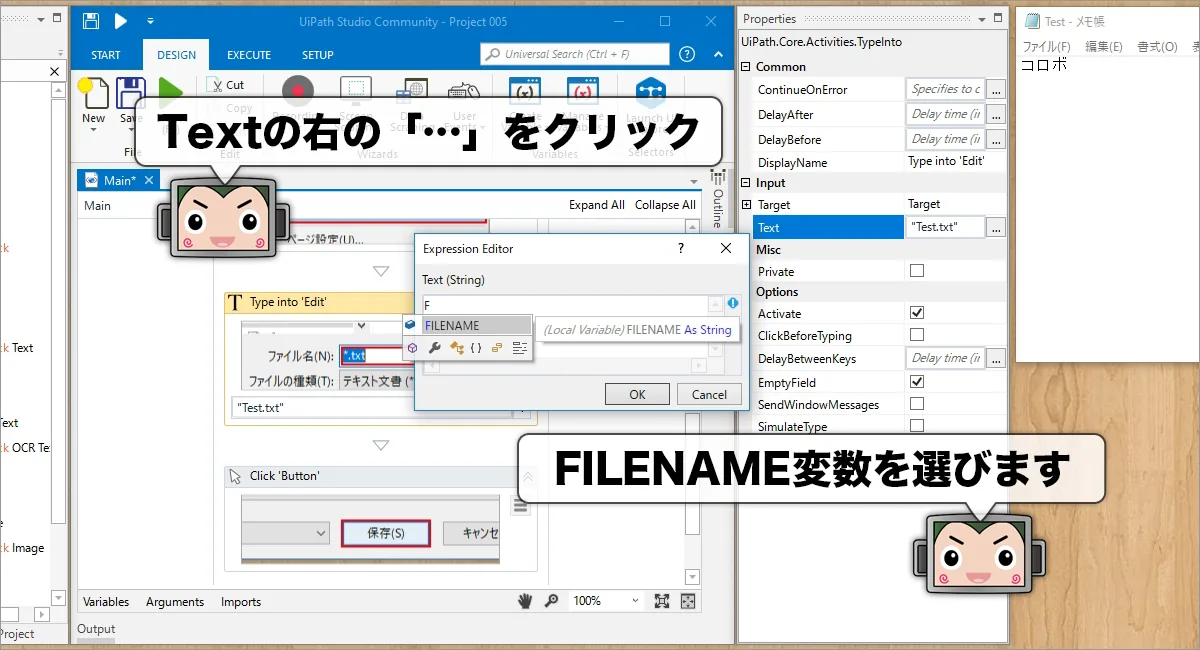1200x650 pixels.
Task: Click the yellow boxes filter icon in IntelliSense
Action: tap(497, 347)
